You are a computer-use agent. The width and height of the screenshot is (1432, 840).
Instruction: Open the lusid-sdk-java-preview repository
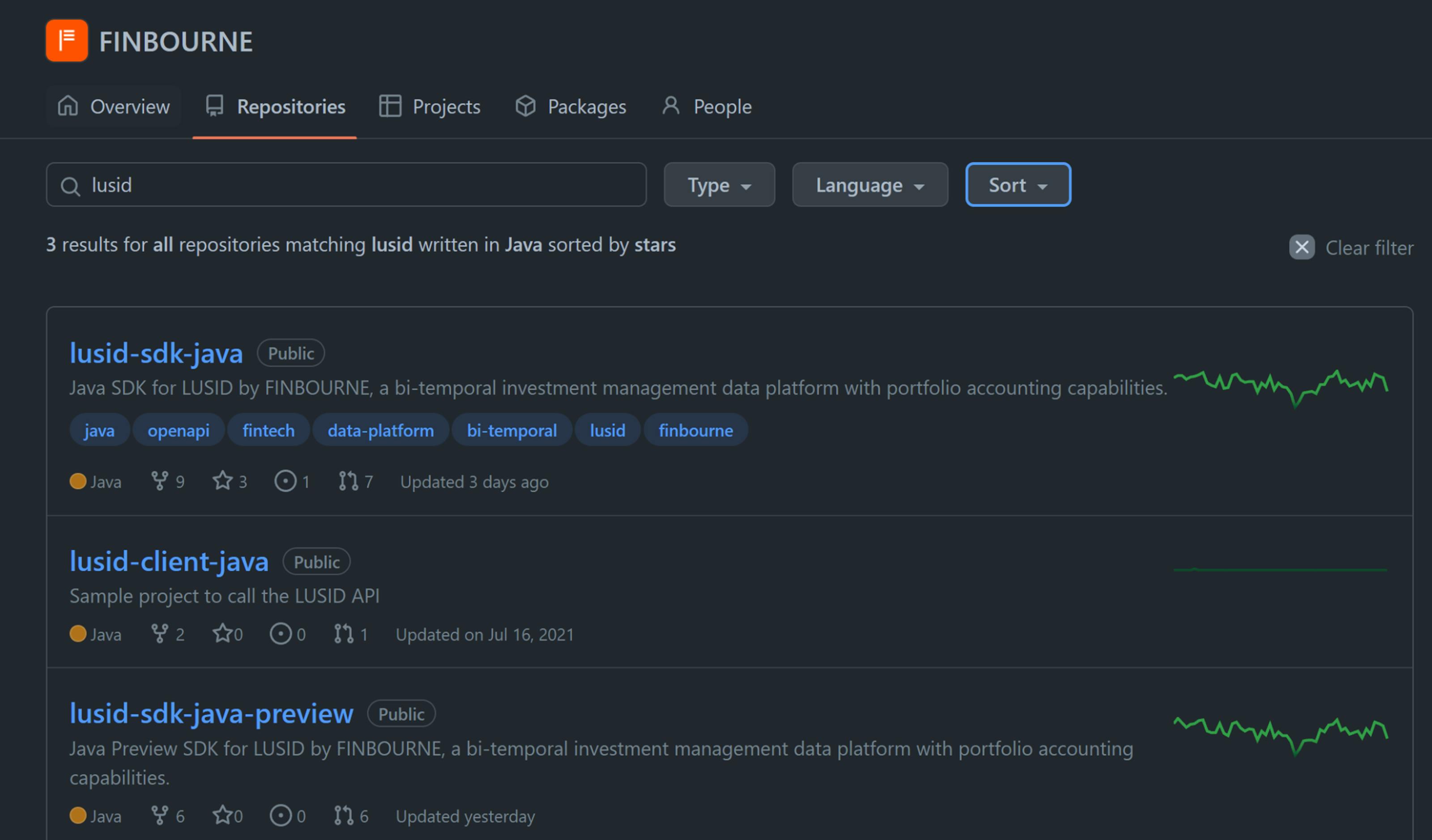(211, 713)
